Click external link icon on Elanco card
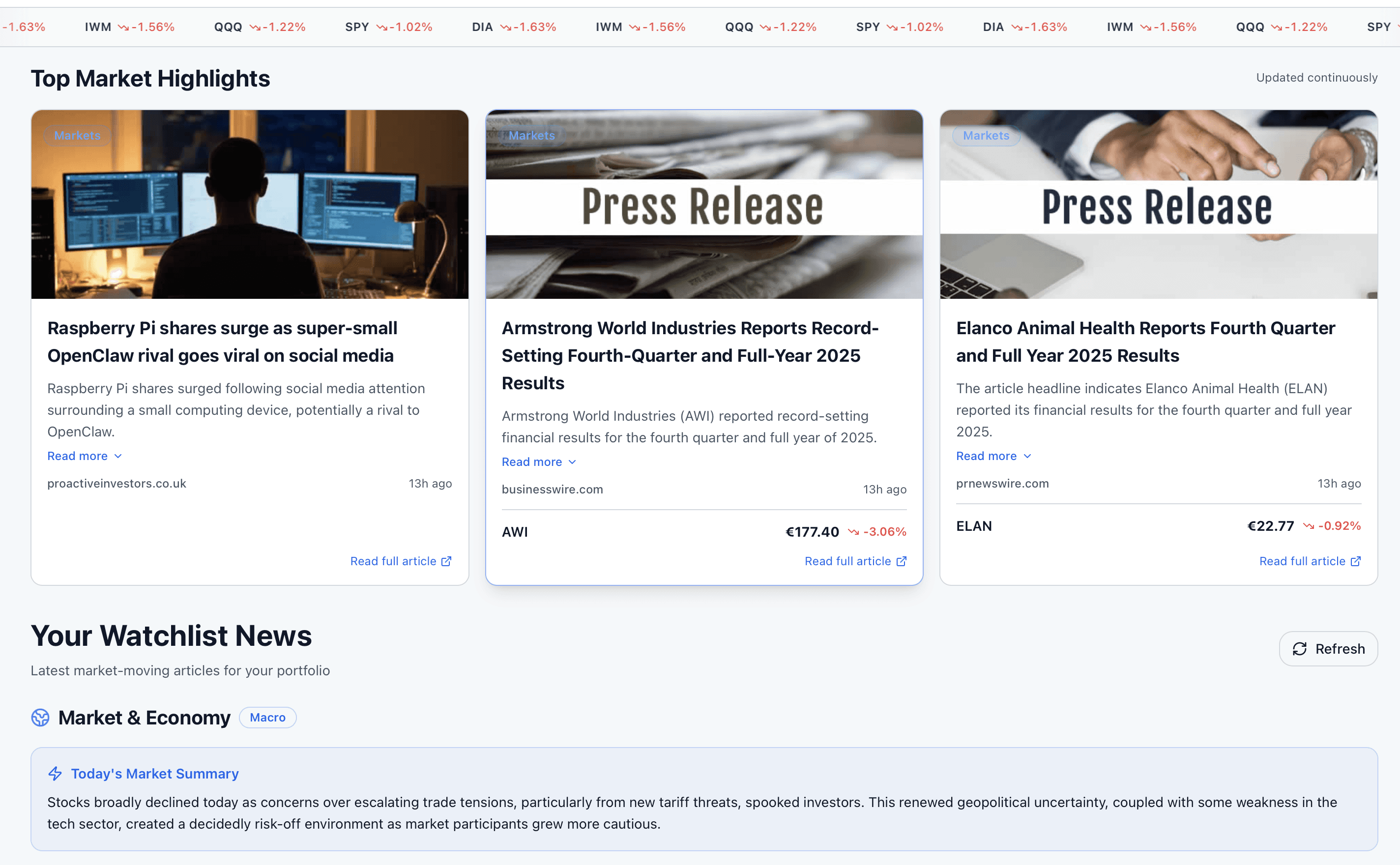The image size is (1400, 865). (x=1355, y=561)
